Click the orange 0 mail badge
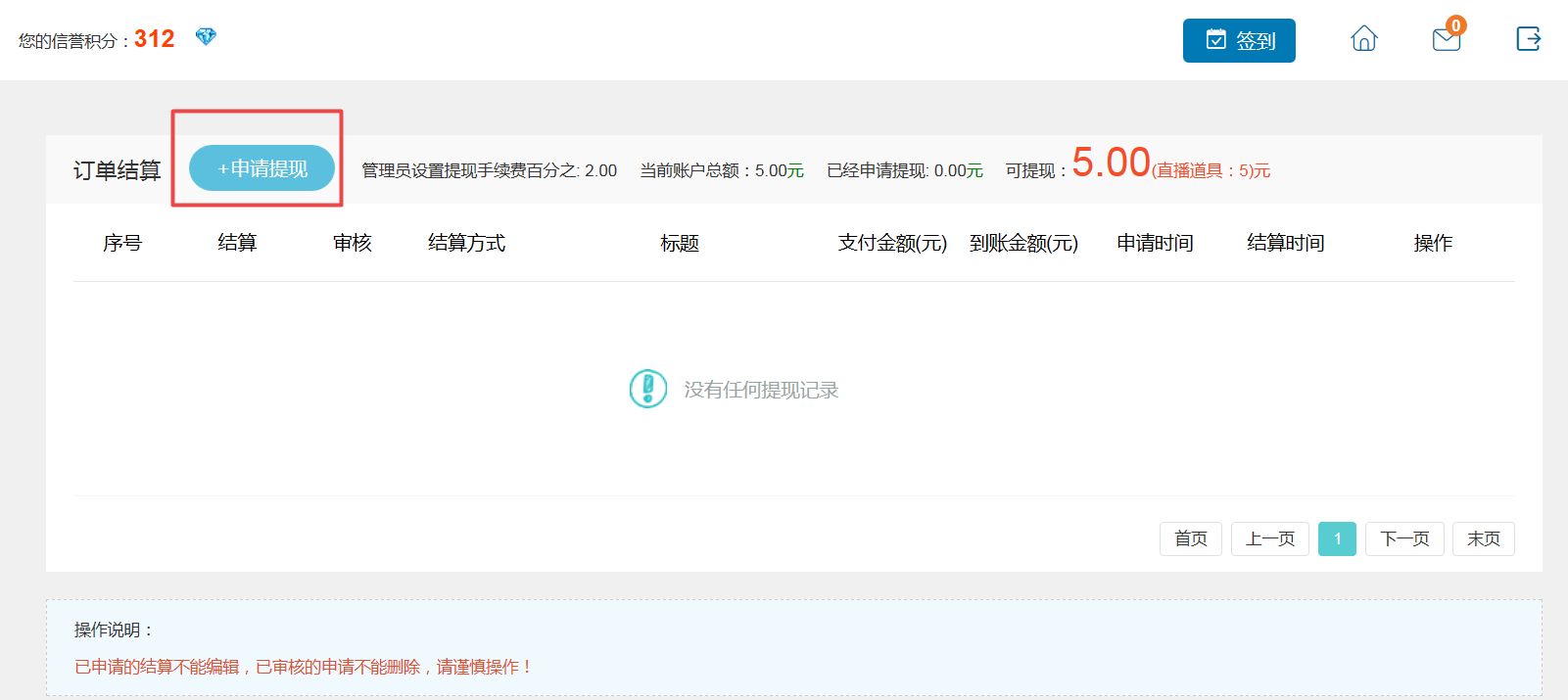This screenshot has height=700, width=1568. pyautogui.click(x=1456, y=25)
